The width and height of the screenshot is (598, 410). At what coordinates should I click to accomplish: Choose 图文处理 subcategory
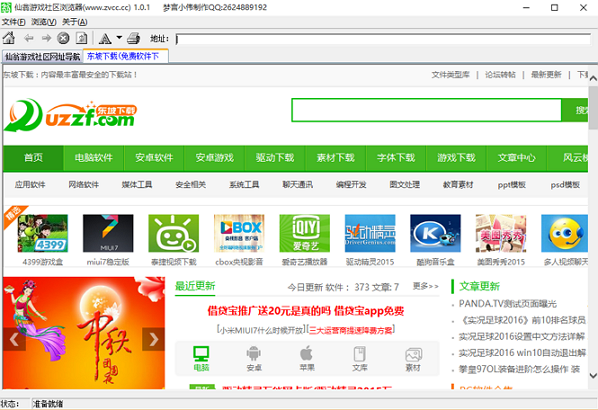click(405, 185)
